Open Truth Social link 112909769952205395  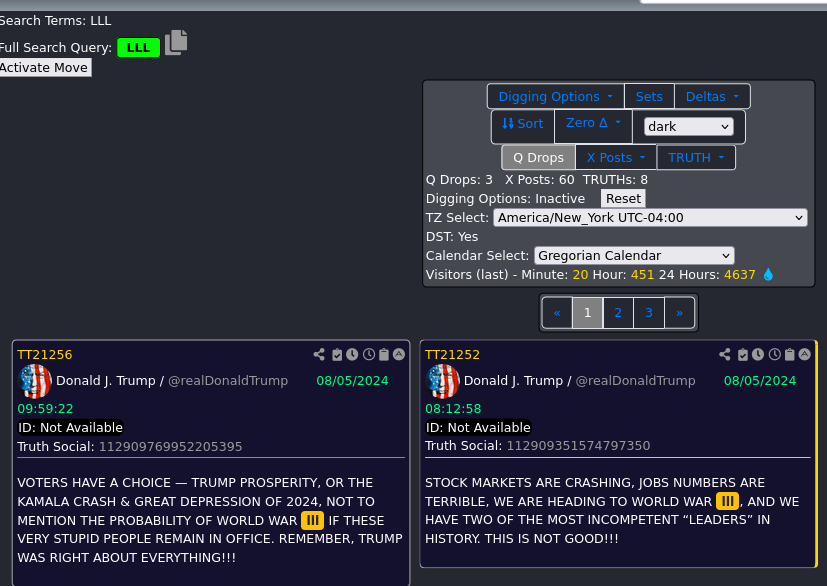pyautogui.click(x=170, y=447)
